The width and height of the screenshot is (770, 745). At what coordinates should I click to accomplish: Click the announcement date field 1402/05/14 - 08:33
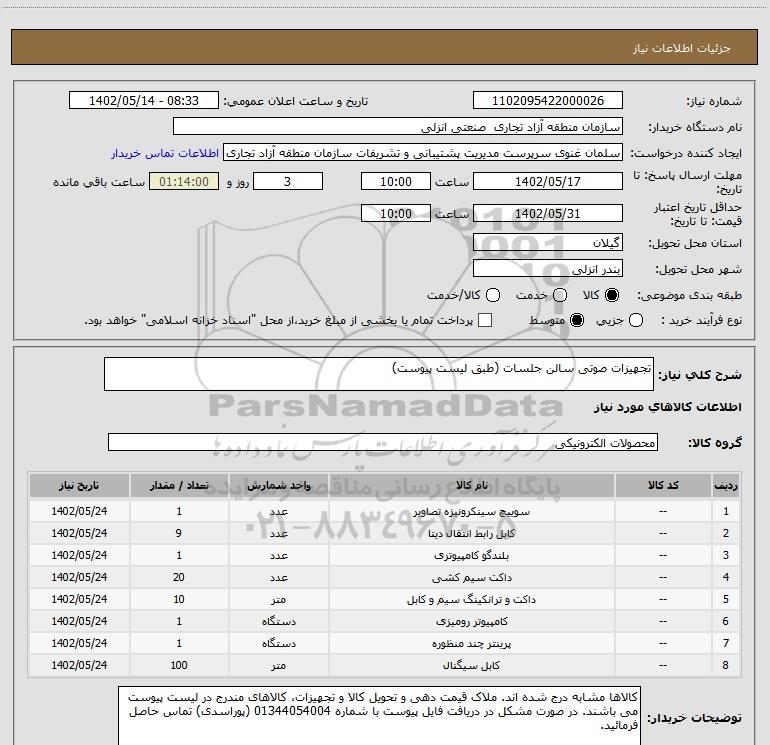point(144,101)
